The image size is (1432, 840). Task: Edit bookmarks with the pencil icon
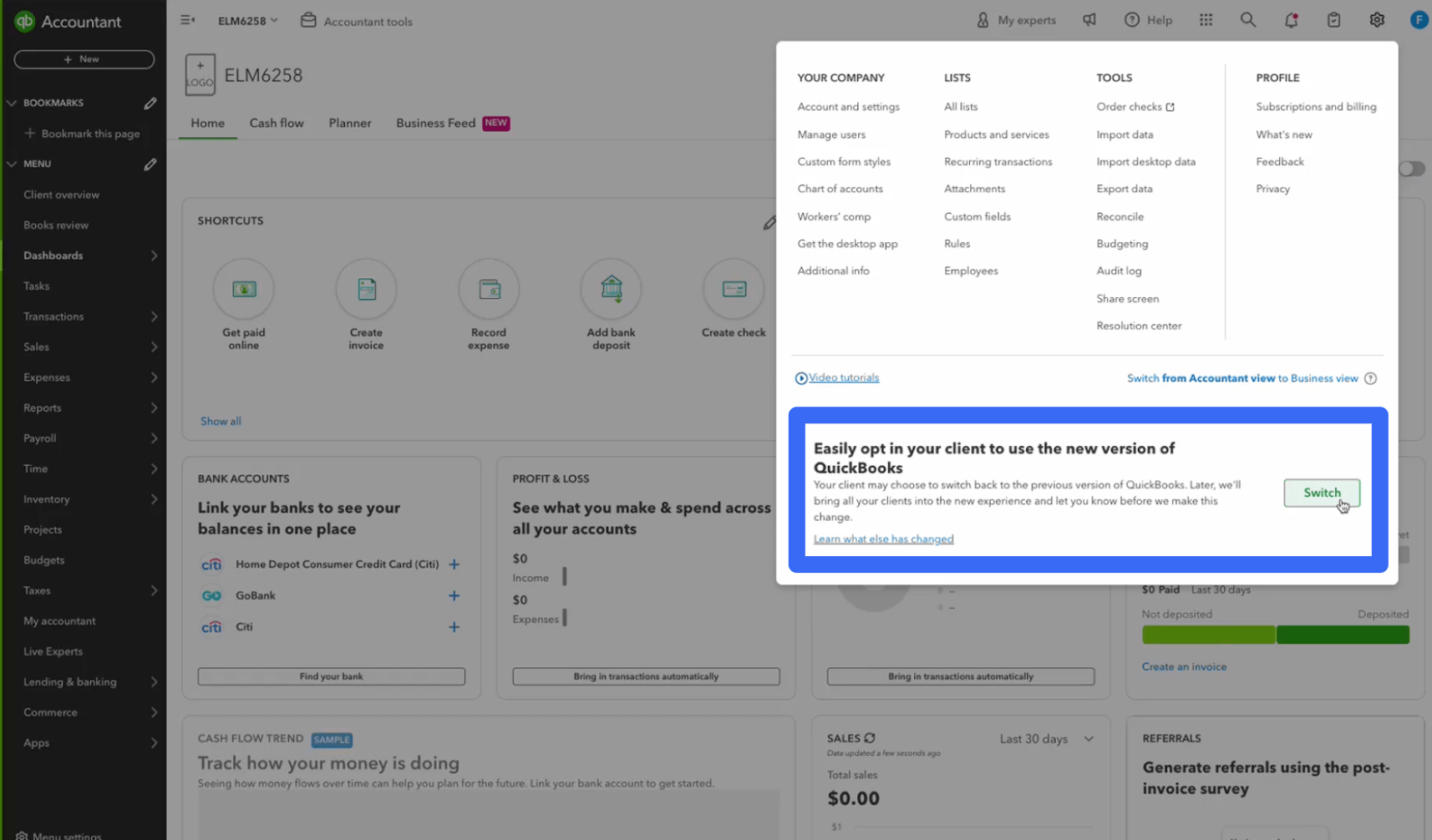[150, 104]
